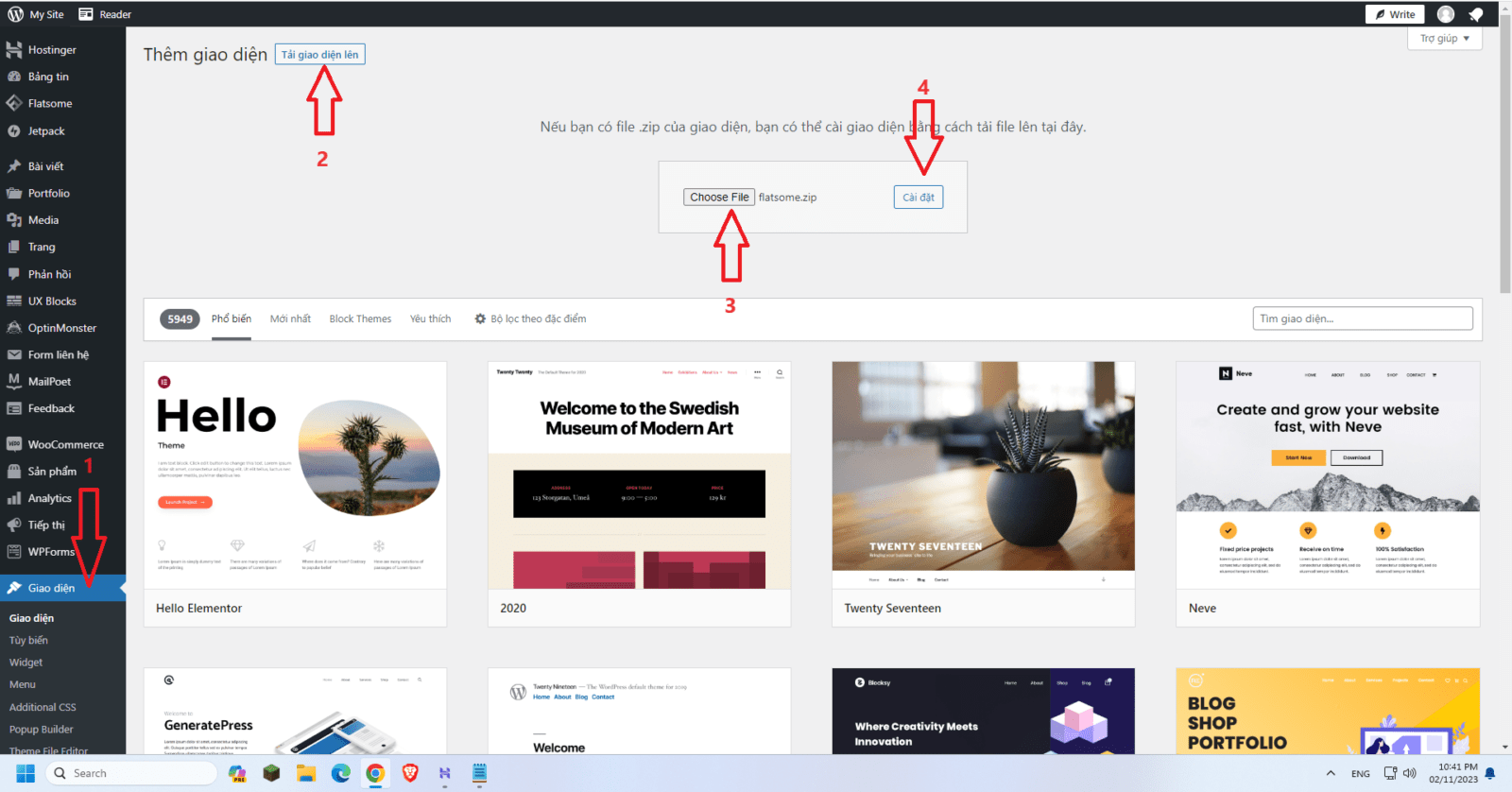Click the Trang pages icon
This screenshot has width=1512, height=792.
click(x=14, y=247)
